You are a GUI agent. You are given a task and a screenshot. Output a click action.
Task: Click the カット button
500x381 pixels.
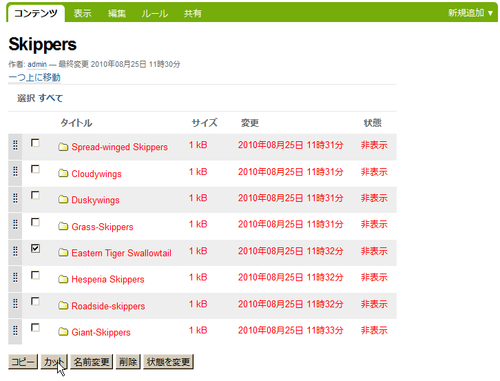(x=54, y=362)
